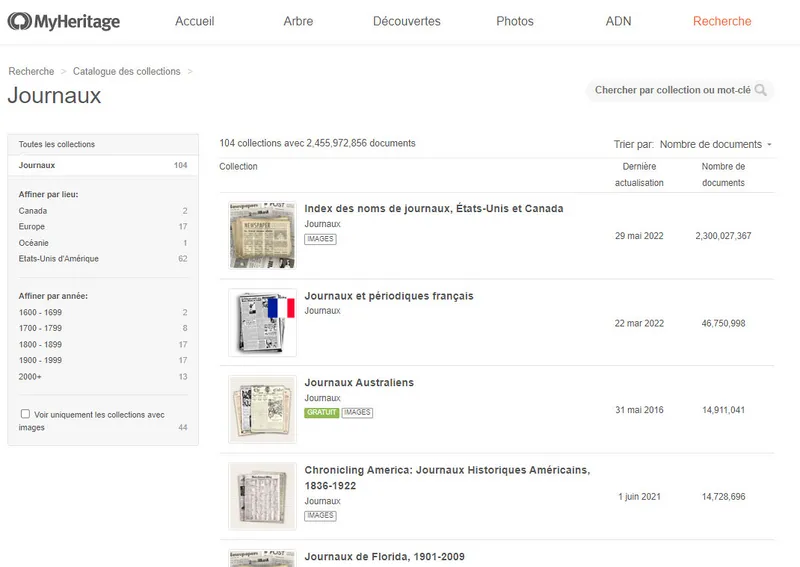Click the 104 collections summary text

317,143
